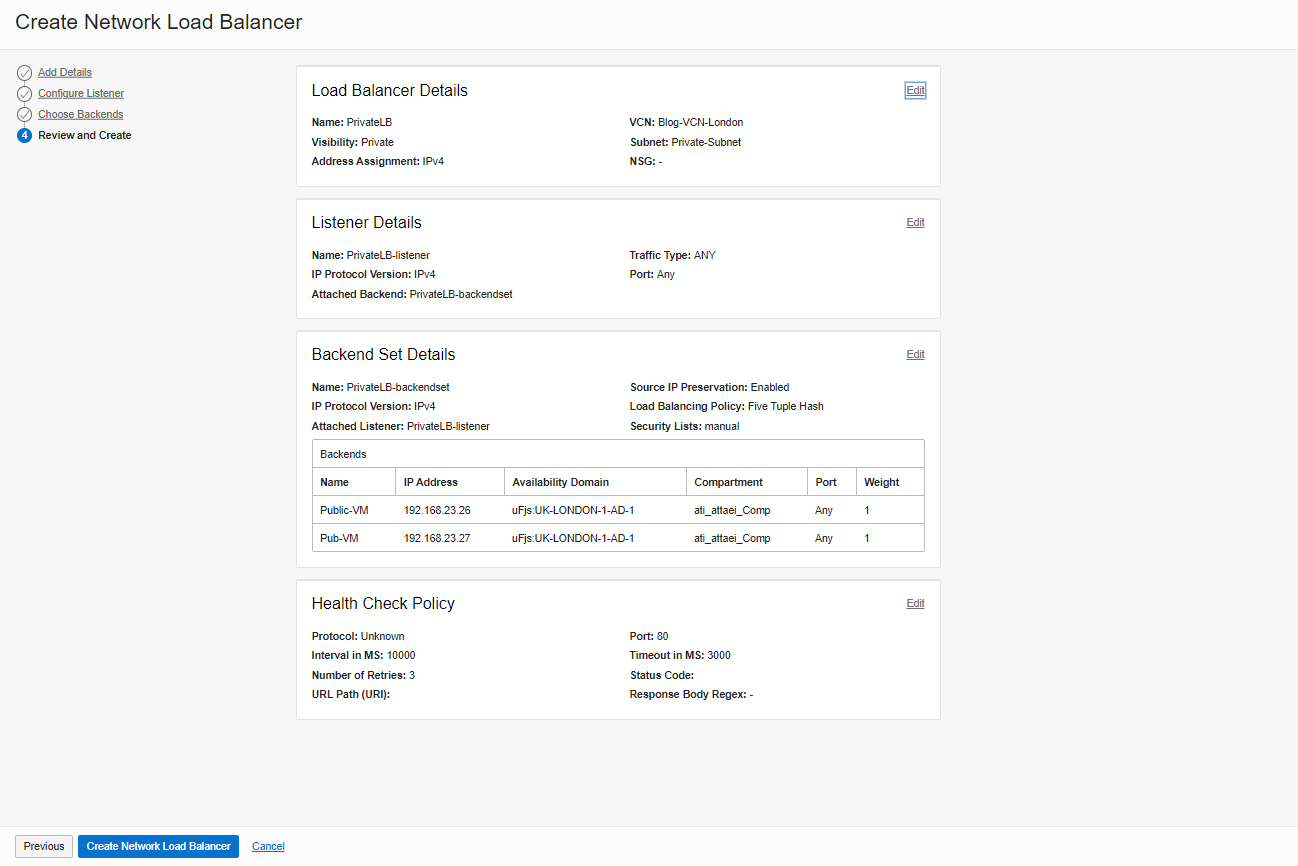Return to the Choose Backends step

coord(80,115)
